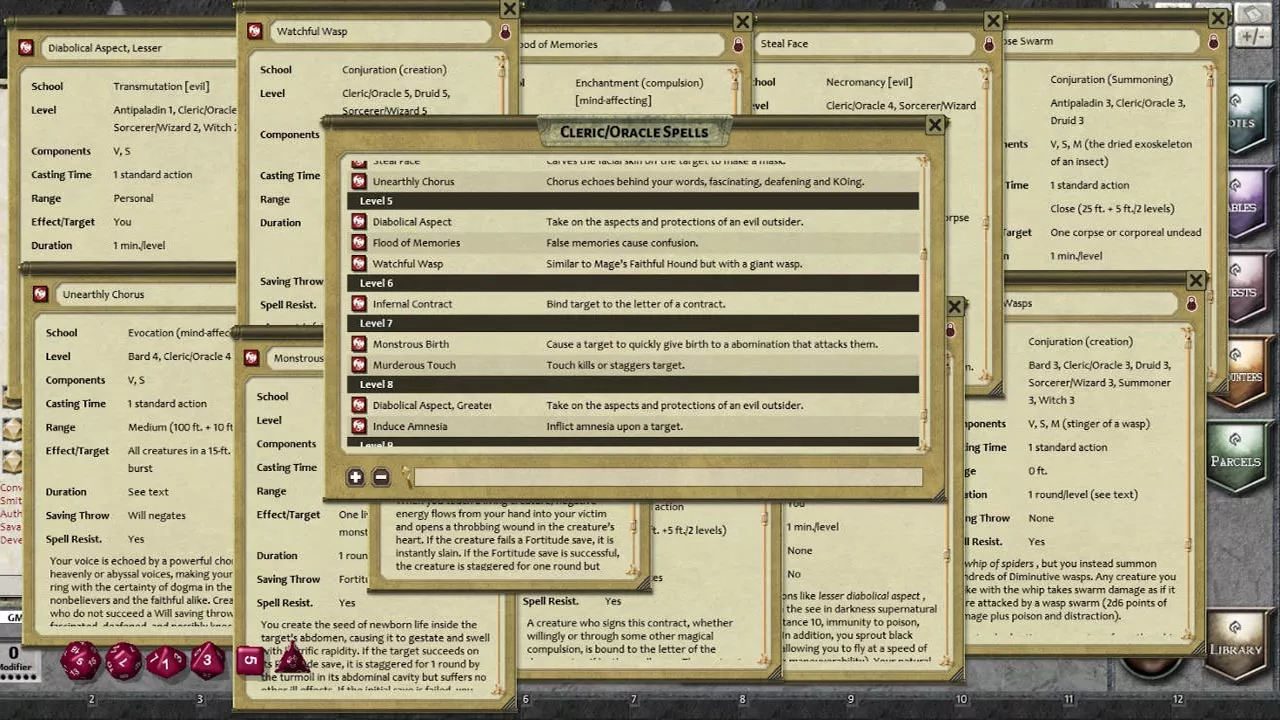
Task: Open the Watchful Wasp link icon in list
Action: tap(359, 264)
